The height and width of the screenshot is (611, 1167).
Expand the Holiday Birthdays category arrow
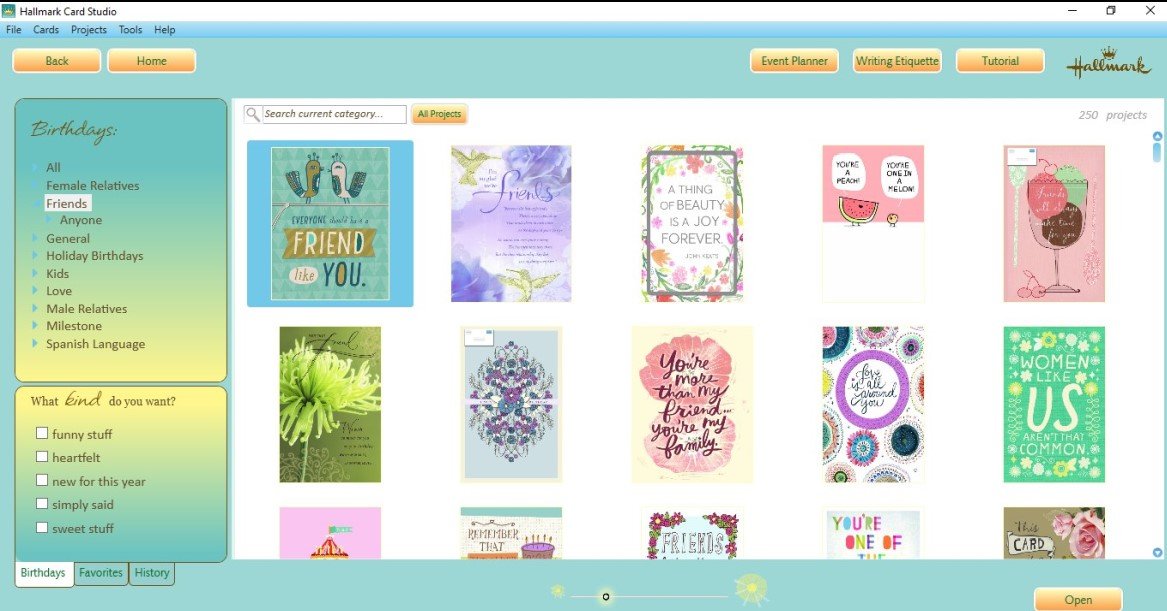[x=35, y=255]
